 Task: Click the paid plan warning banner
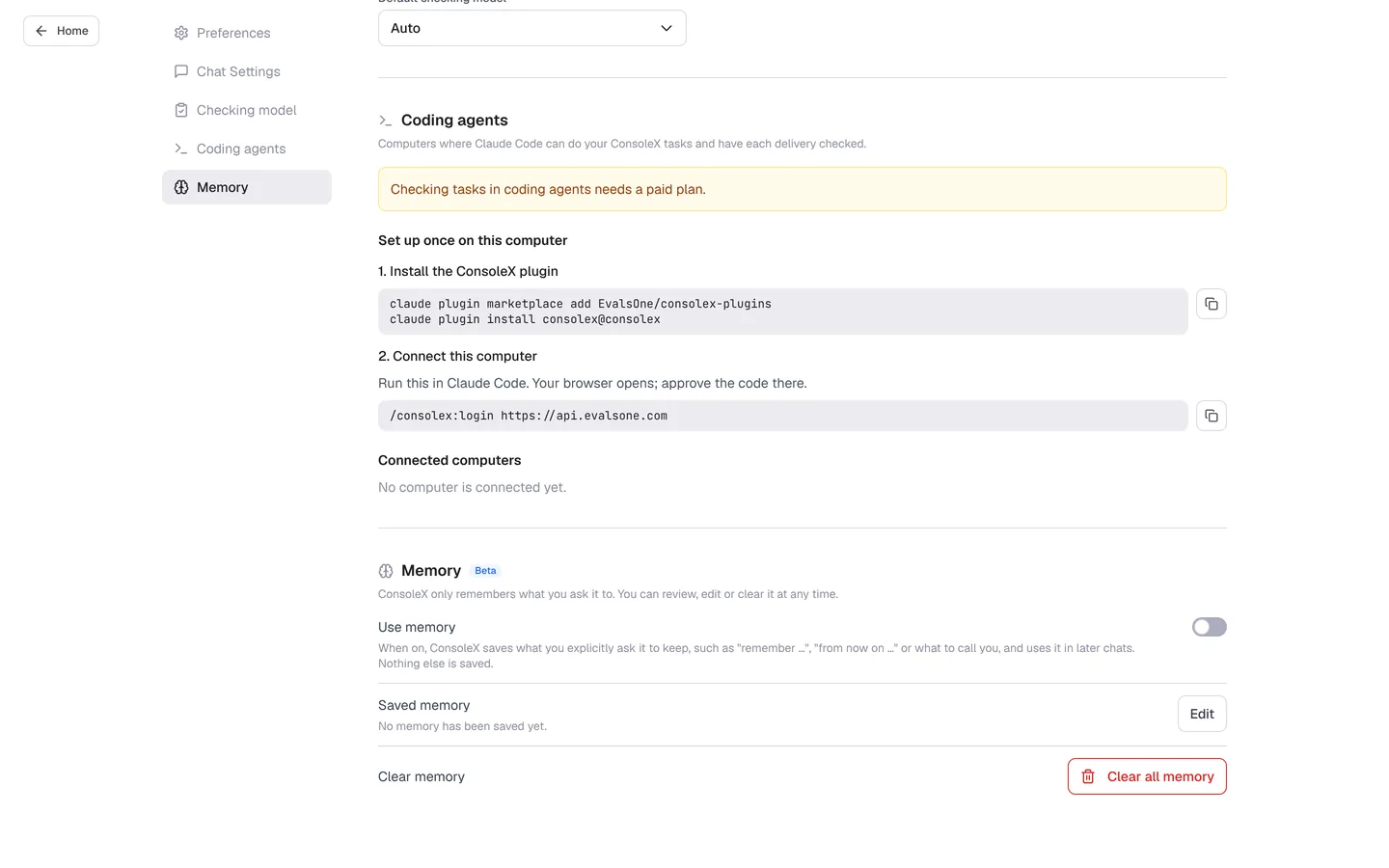pos(803,189)
